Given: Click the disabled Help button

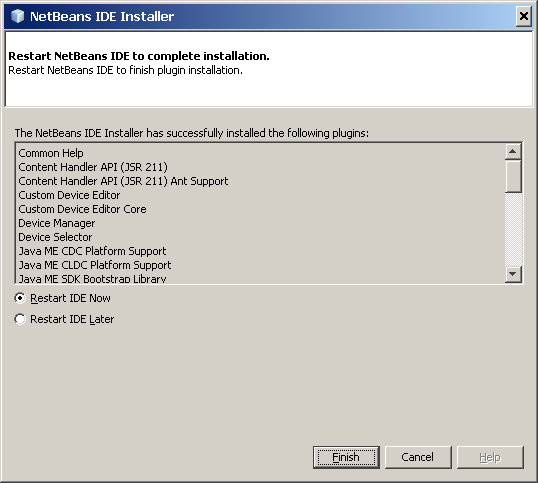Looking at the screenshot, I should [x=490, y=457].
